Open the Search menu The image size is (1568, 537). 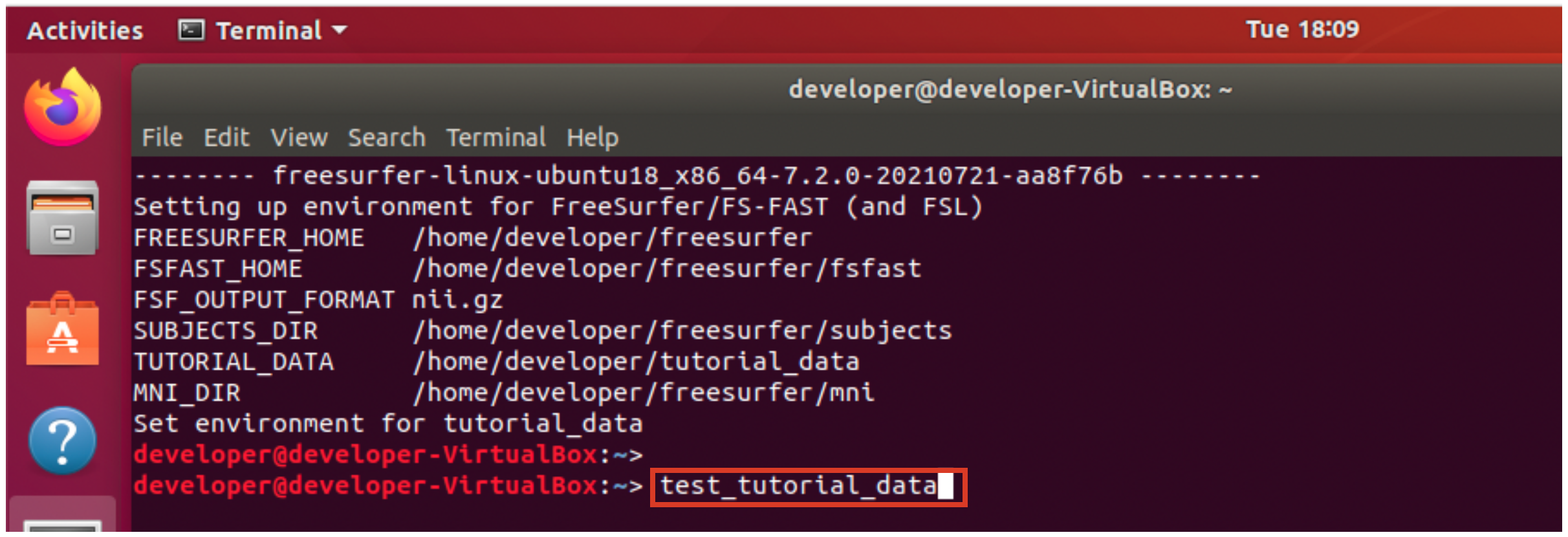(x=386, y=138)
